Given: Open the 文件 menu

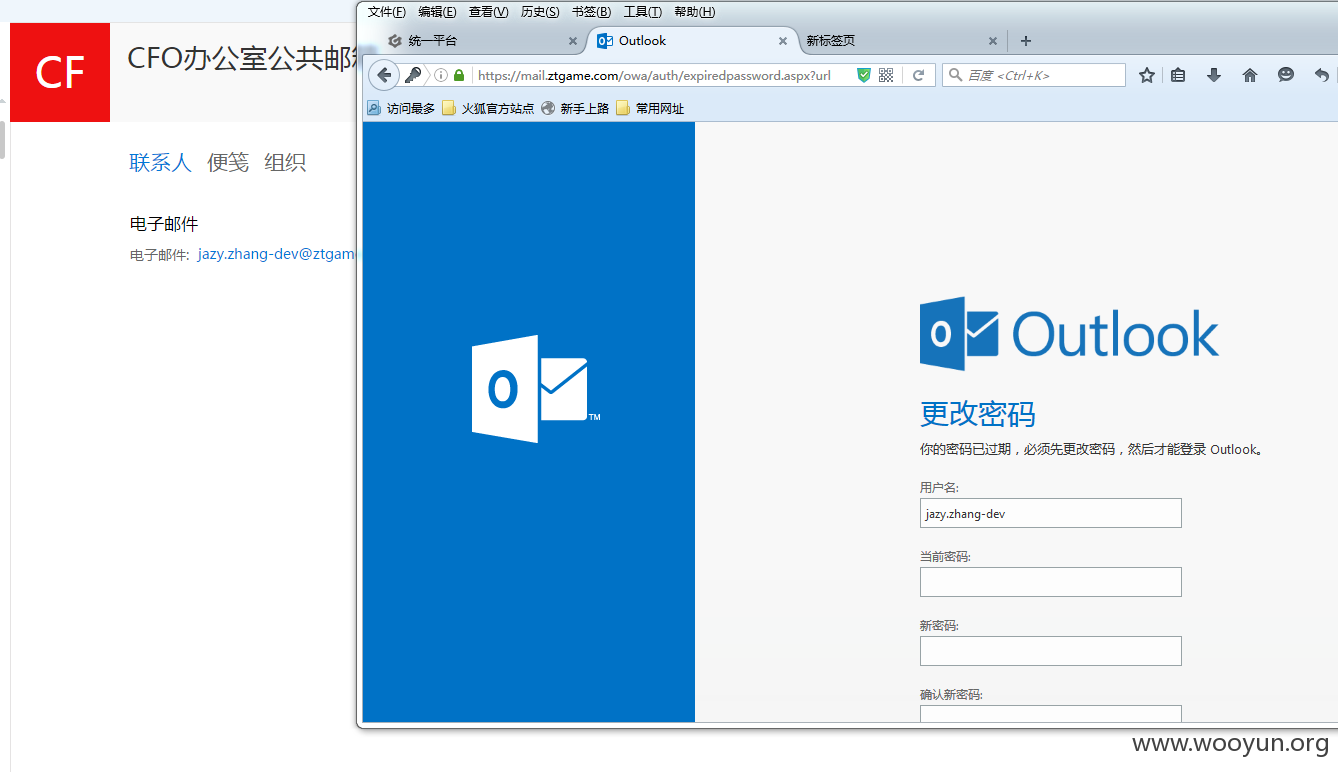Looking at the screenshot, I should pyautogui.click(x=386, y=12).
